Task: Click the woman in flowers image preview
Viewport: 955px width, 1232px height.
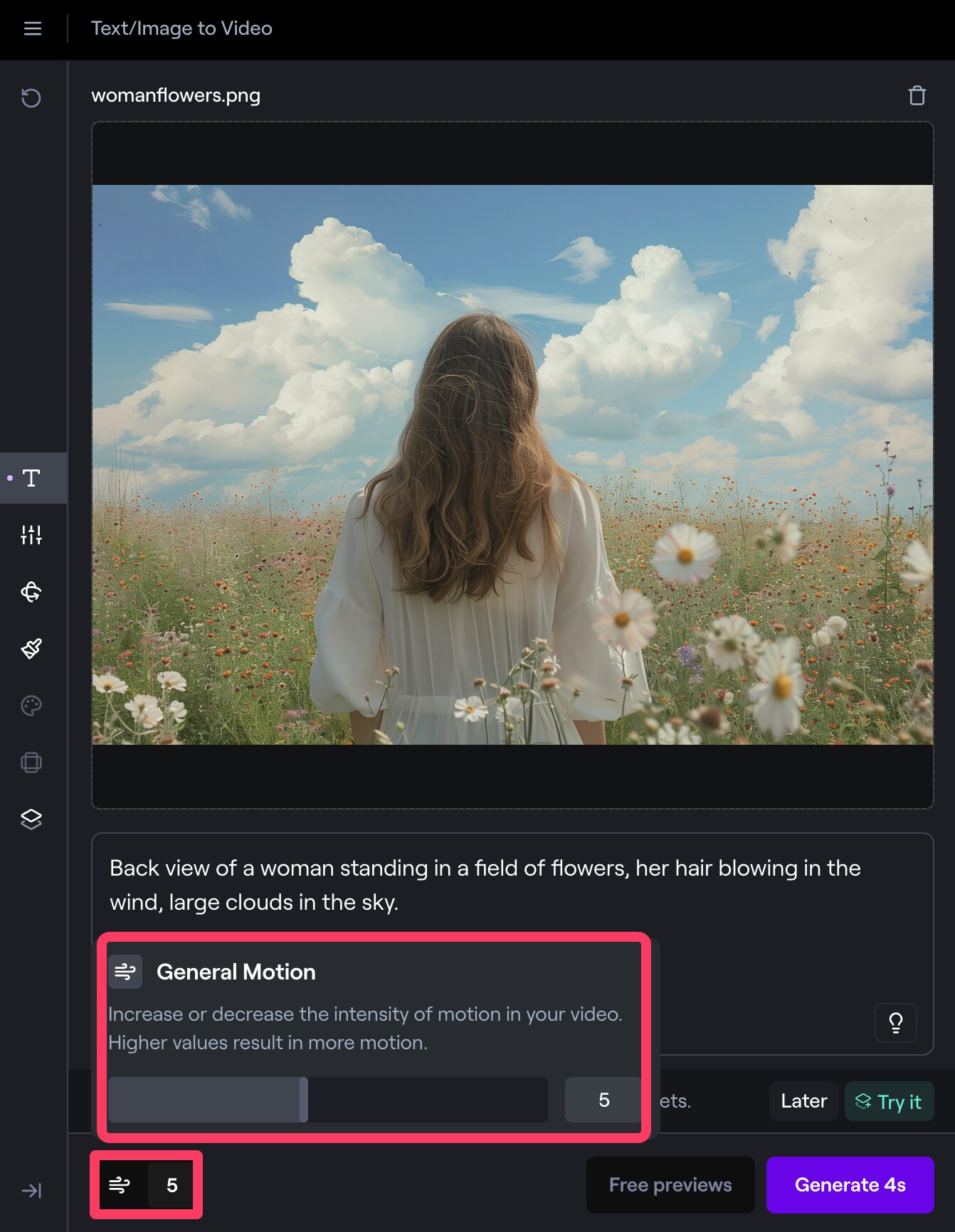Action: (512, 465)
